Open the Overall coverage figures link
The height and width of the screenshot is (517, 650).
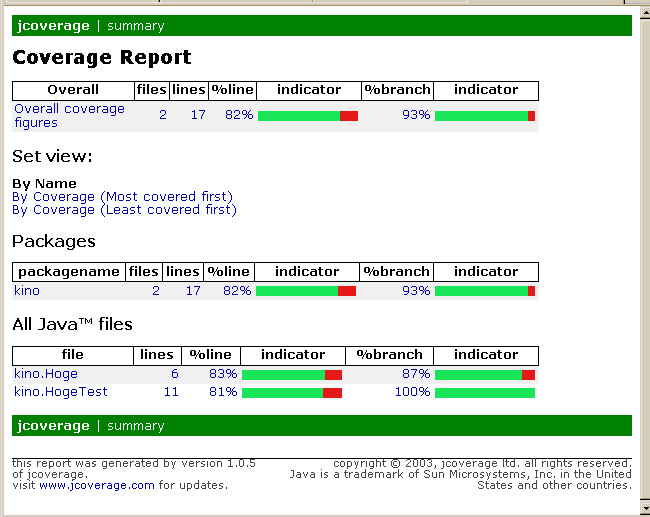pos(69,116)
